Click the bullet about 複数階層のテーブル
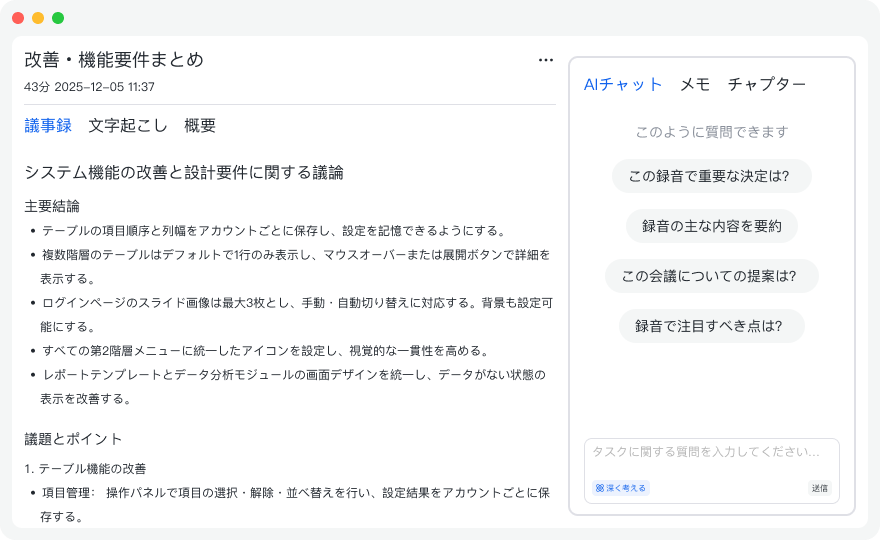Screen dimensions: 880x540 pyautogui.click(x=295, y=267)
